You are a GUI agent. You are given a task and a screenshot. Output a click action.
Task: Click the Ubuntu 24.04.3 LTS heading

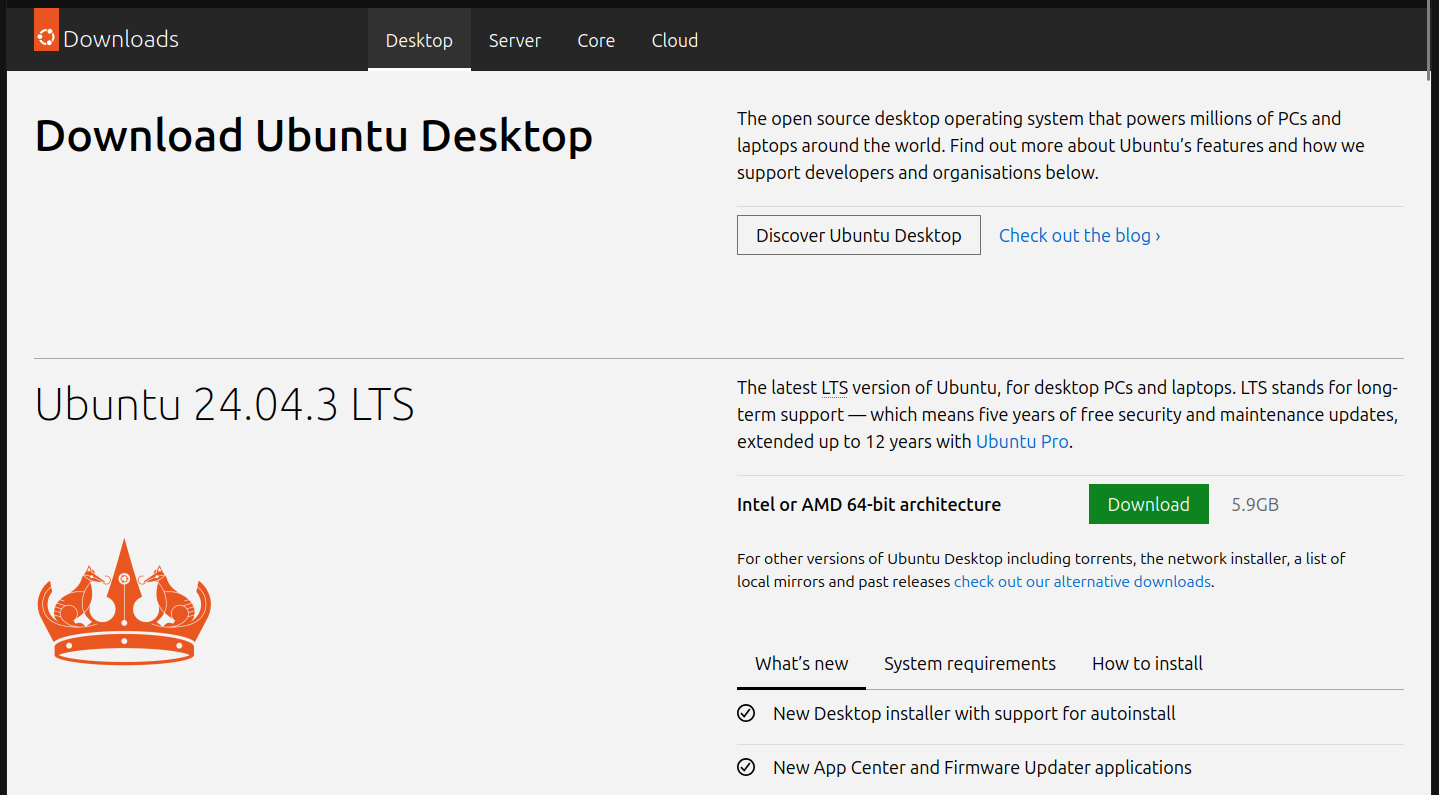pos(225,405)
